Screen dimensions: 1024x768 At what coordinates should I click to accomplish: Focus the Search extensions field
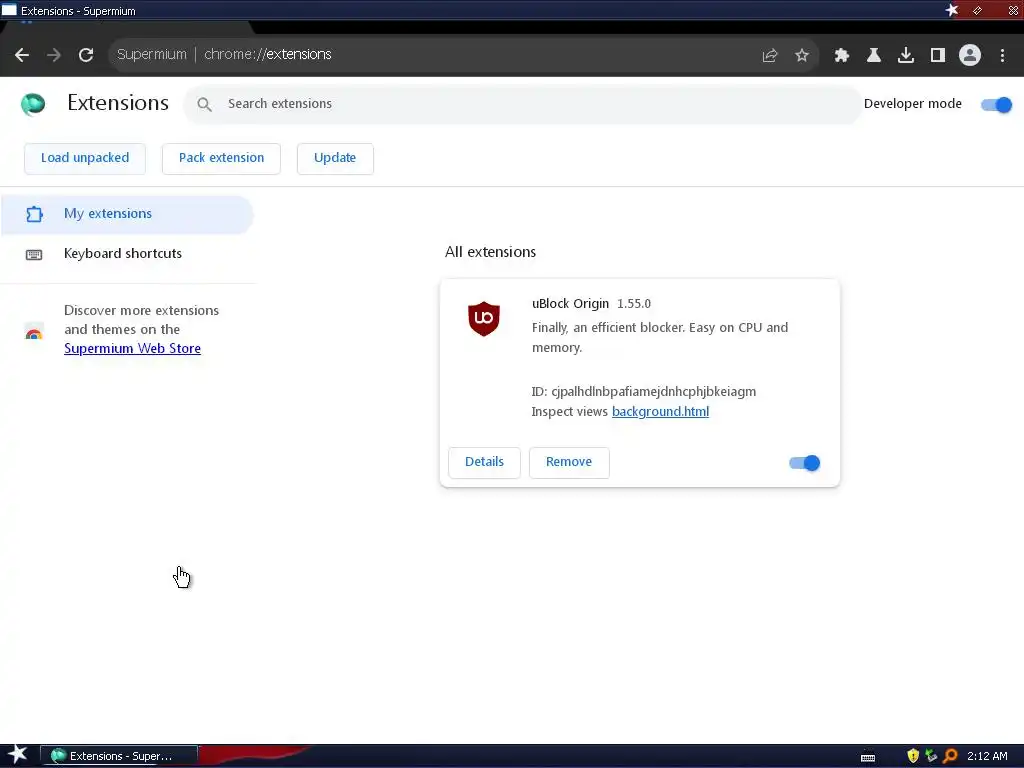(x=522, y=104)
